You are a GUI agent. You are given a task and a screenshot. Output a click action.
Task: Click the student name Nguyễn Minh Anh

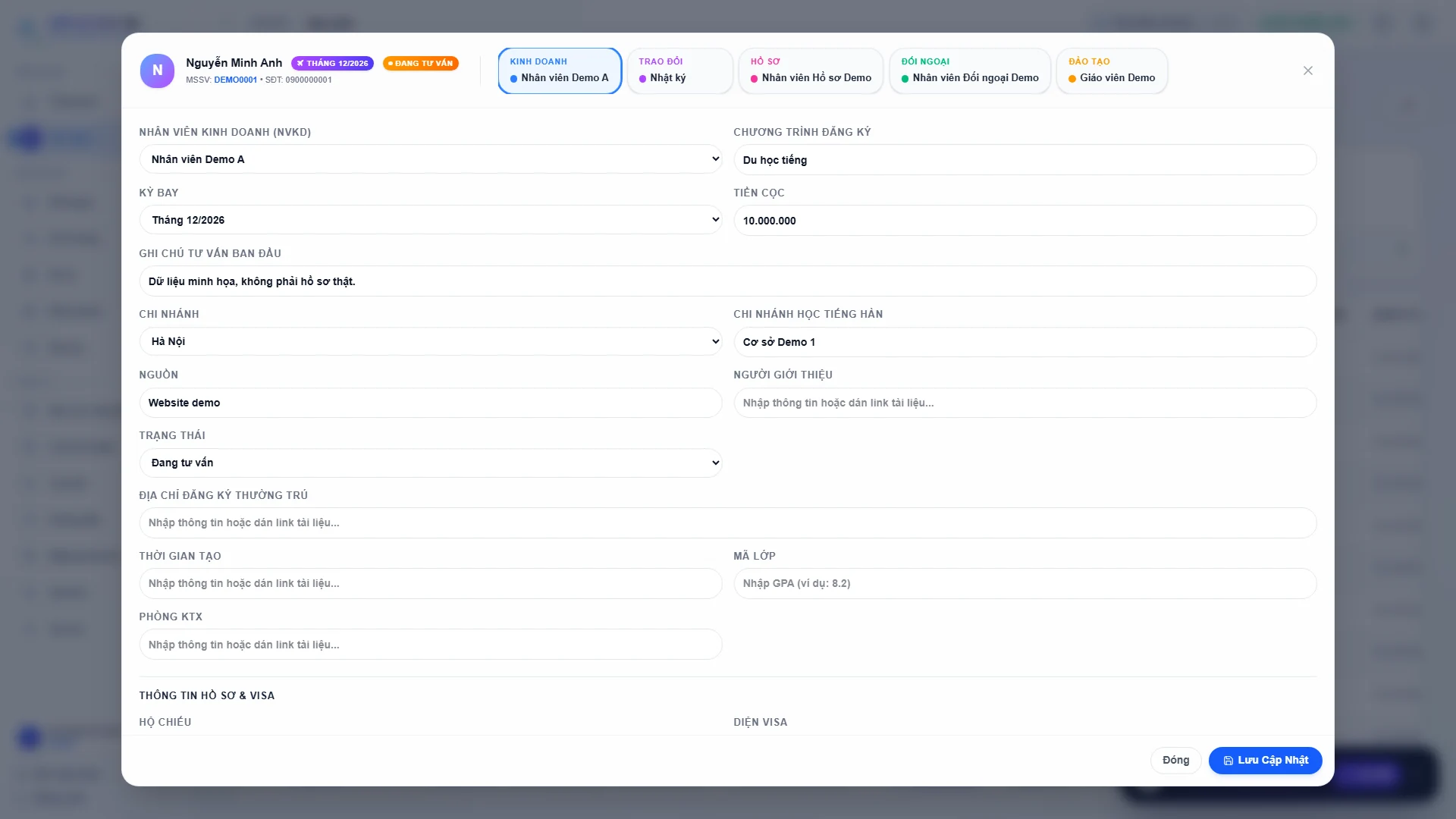[x=234, y=63]
